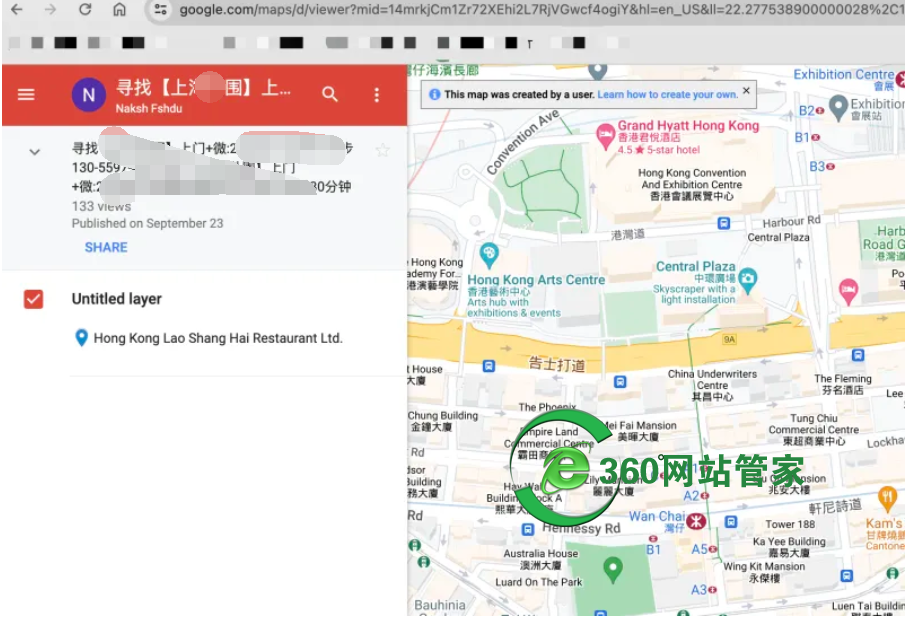Click Kam's restaurant fork-and-knife marker
Viewport: 907px width, 627px height.
pyautogui.click(x=887, y=499)
